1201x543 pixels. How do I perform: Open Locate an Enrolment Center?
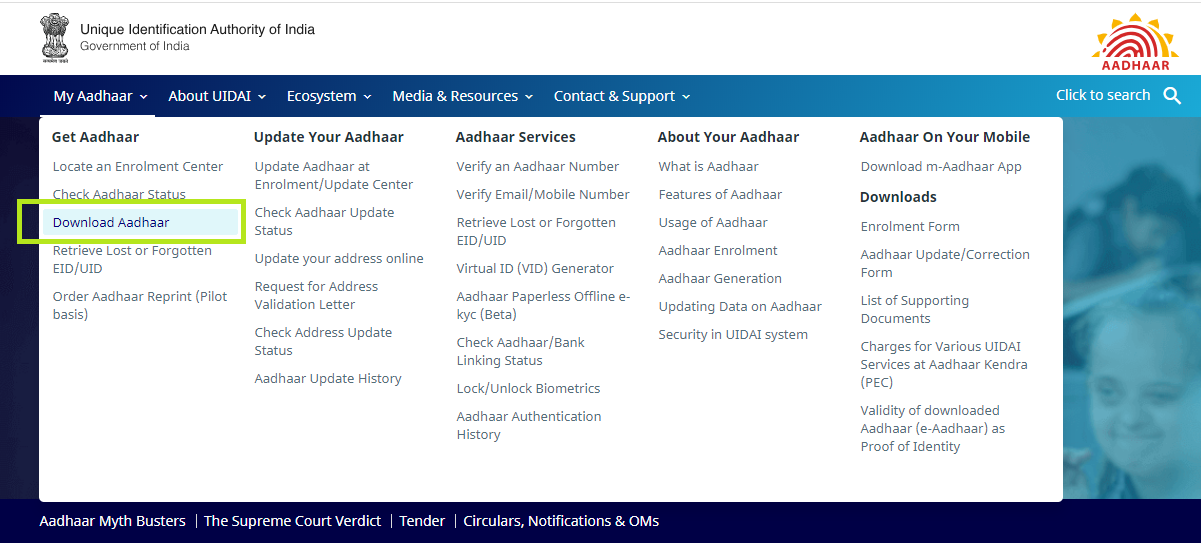[138, 167]
